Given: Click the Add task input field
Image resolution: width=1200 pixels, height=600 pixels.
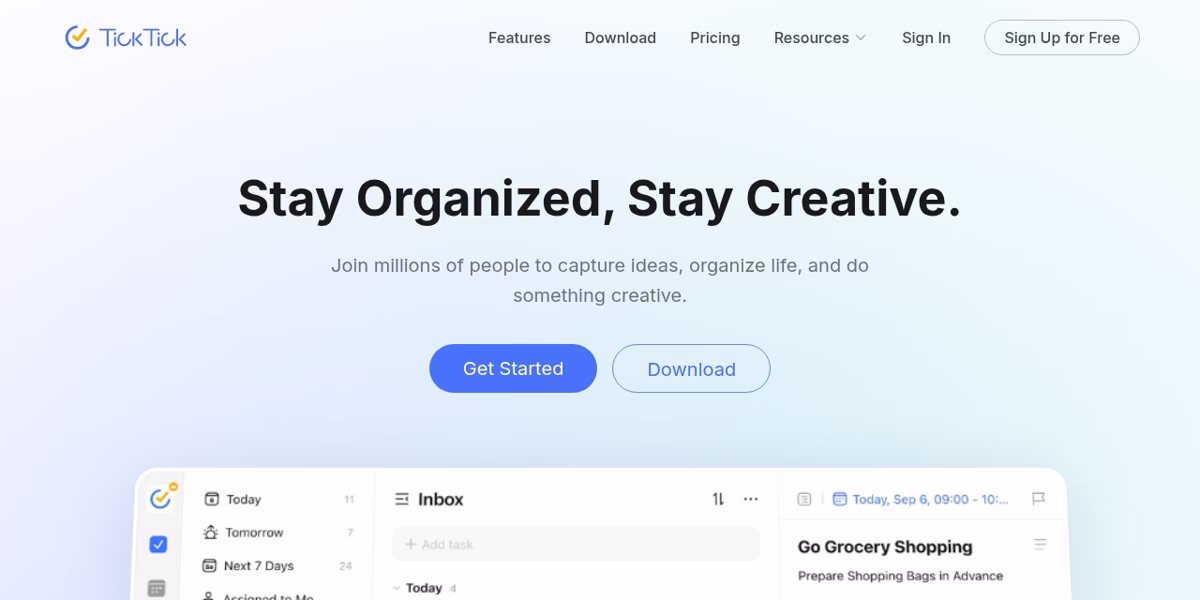Looking at the screenshot, I should coord(576,545).
